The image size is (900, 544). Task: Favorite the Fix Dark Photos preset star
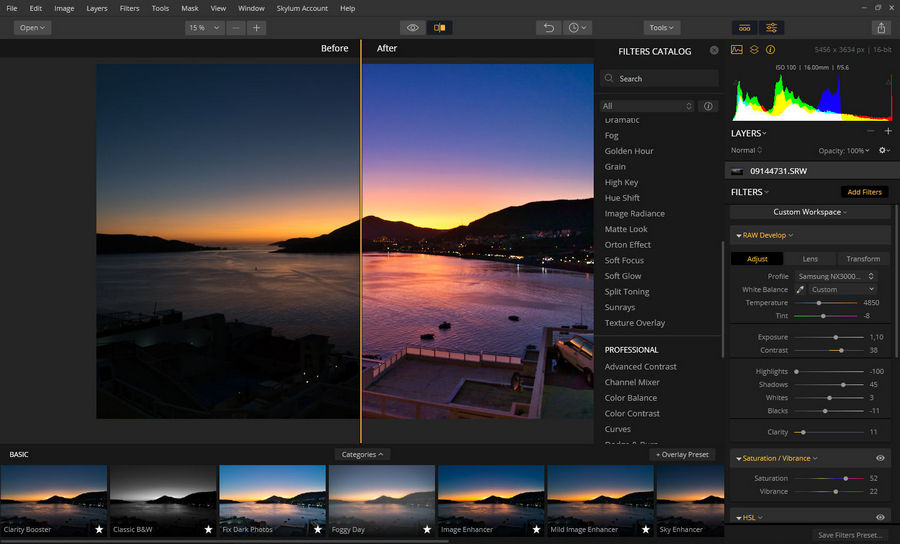[x=317, y=529]
